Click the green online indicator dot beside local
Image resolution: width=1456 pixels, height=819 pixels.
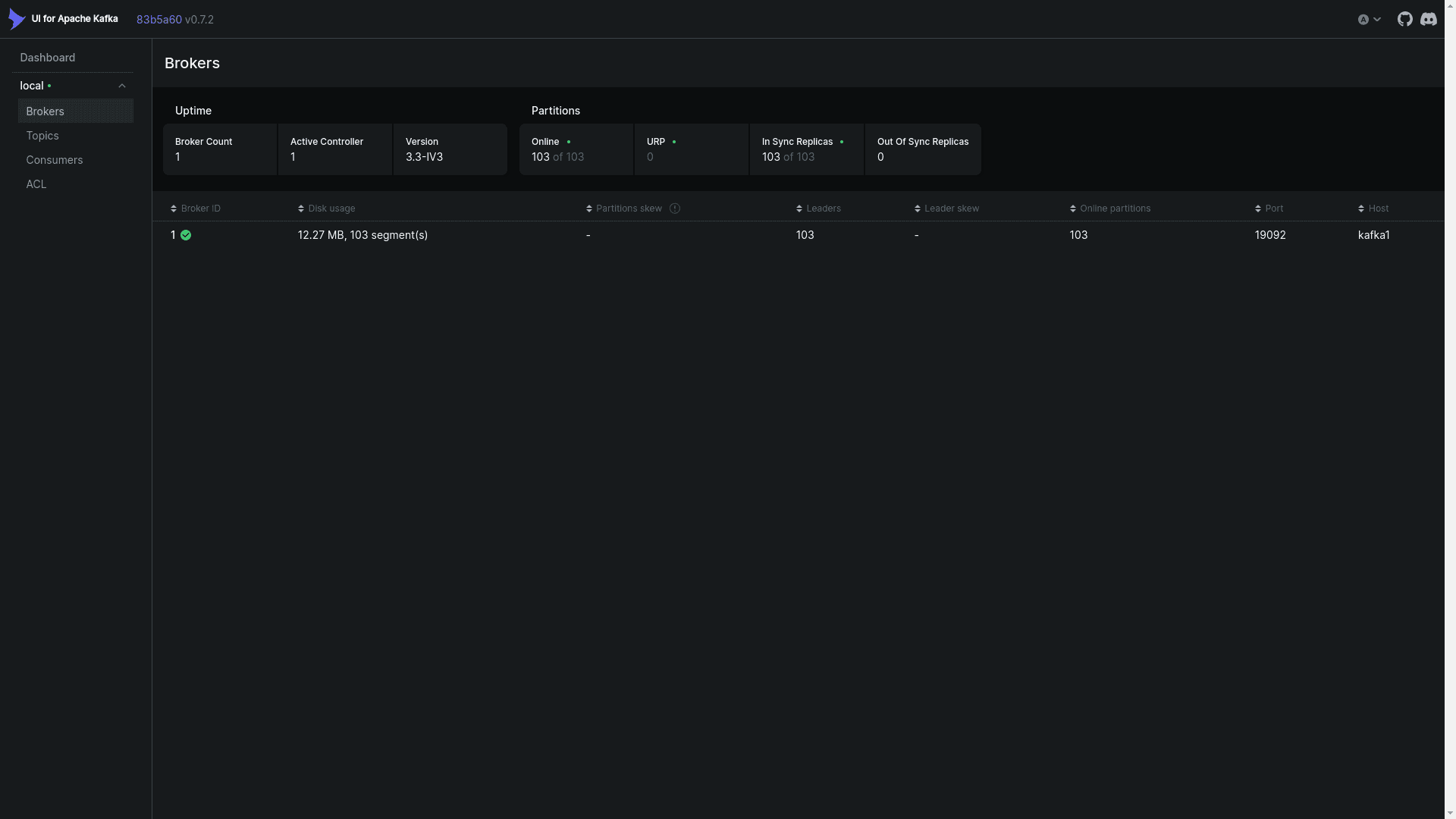(49, 86)
